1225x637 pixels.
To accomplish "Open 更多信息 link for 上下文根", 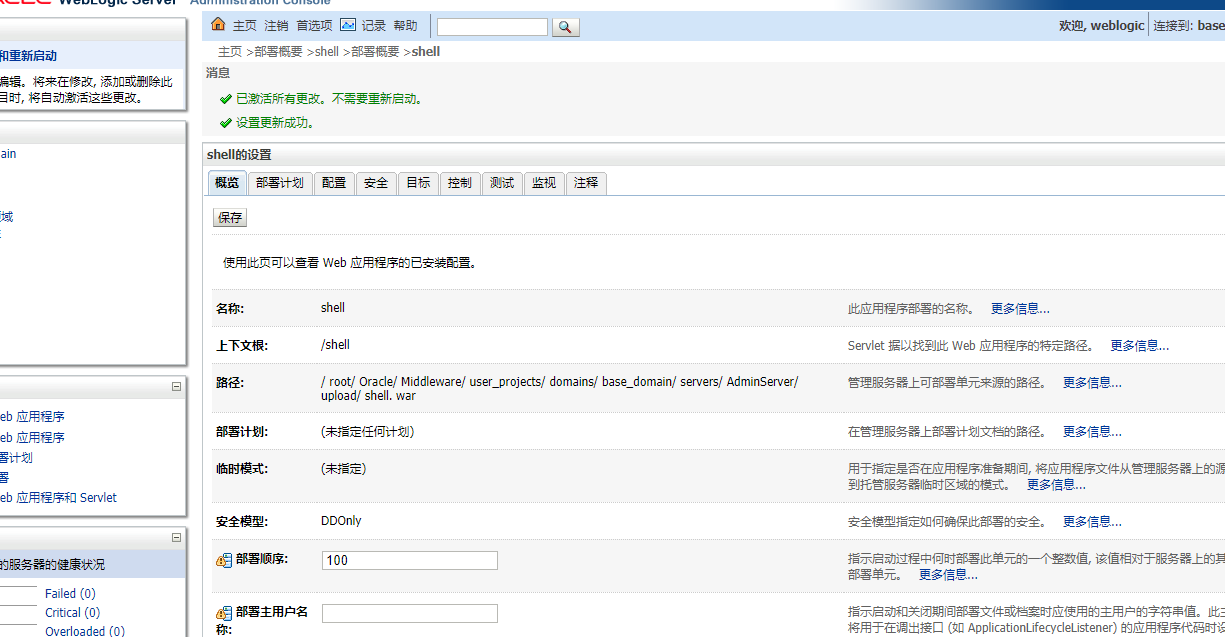I will tap(1139, 346).
